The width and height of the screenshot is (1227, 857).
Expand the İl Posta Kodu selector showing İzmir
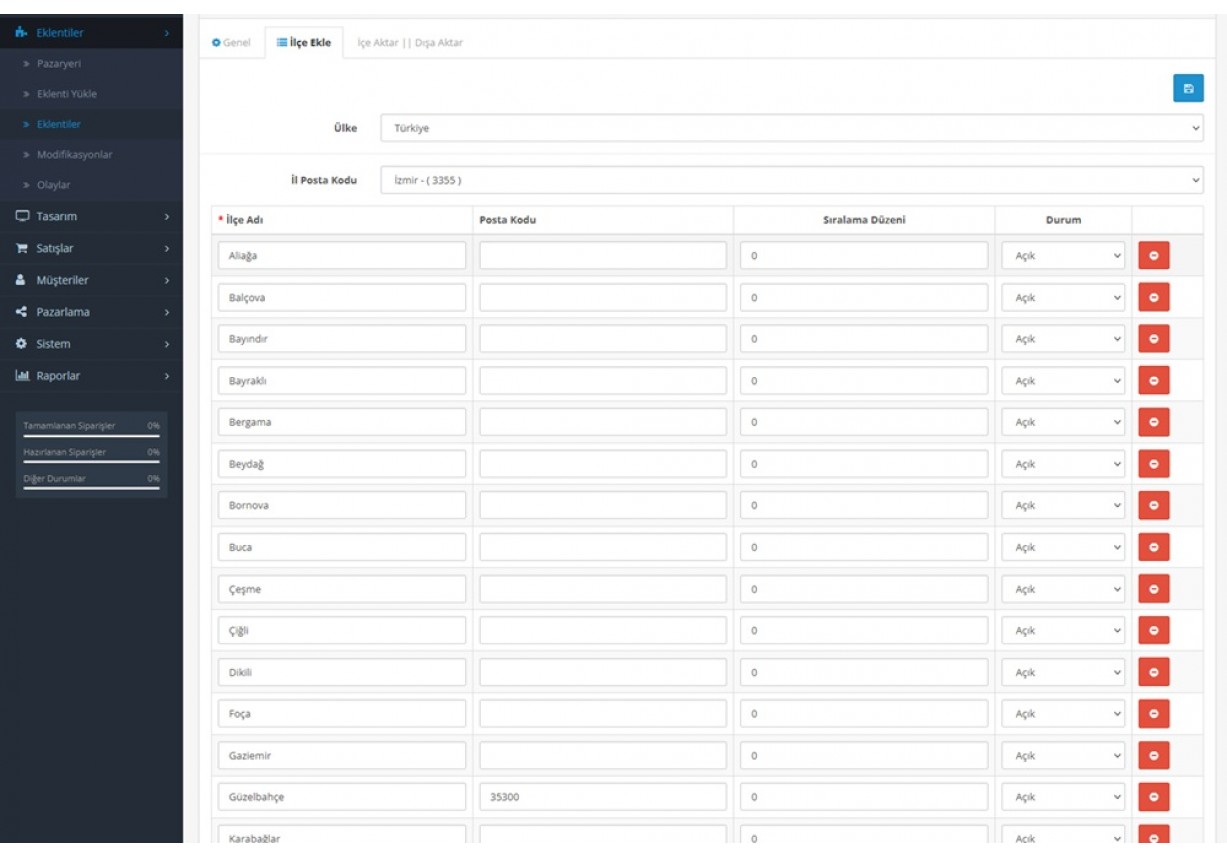click(790, 181)
